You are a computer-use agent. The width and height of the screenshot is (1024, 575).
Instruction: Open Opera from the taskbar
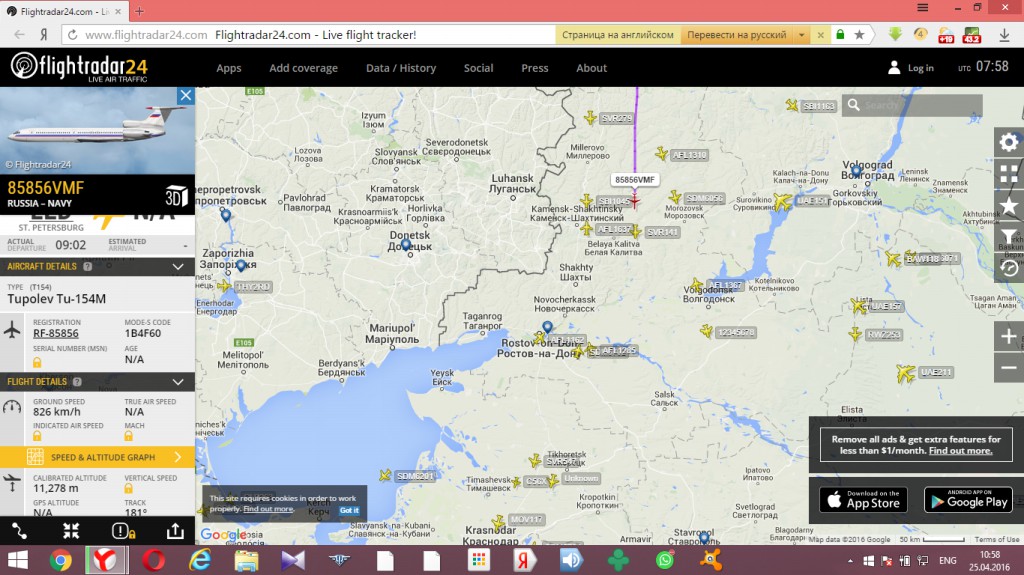[154, 561]
